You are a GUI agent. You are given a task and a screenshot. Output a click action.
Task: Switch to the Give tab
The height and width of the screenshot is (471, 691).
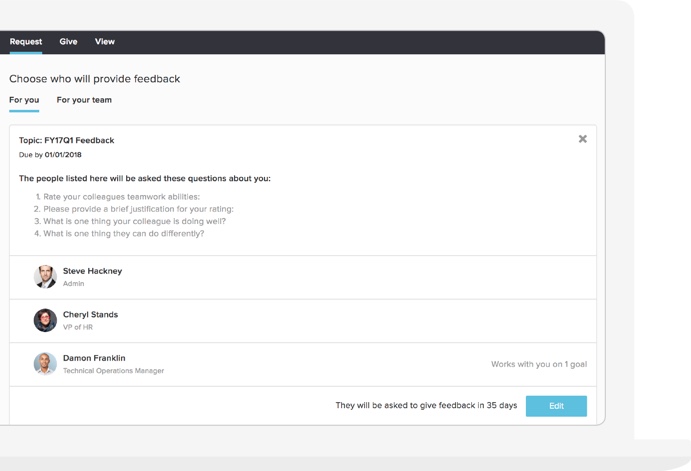pyautogui.click(x=68, y=41)
